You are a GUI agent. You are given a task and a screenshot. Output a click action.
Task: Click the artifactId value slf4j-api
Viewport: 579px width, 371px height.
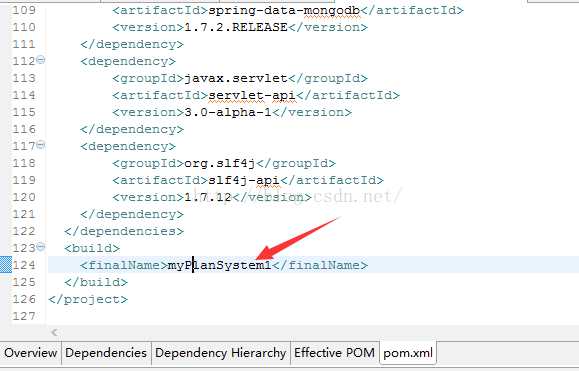(x=244, y=181)
